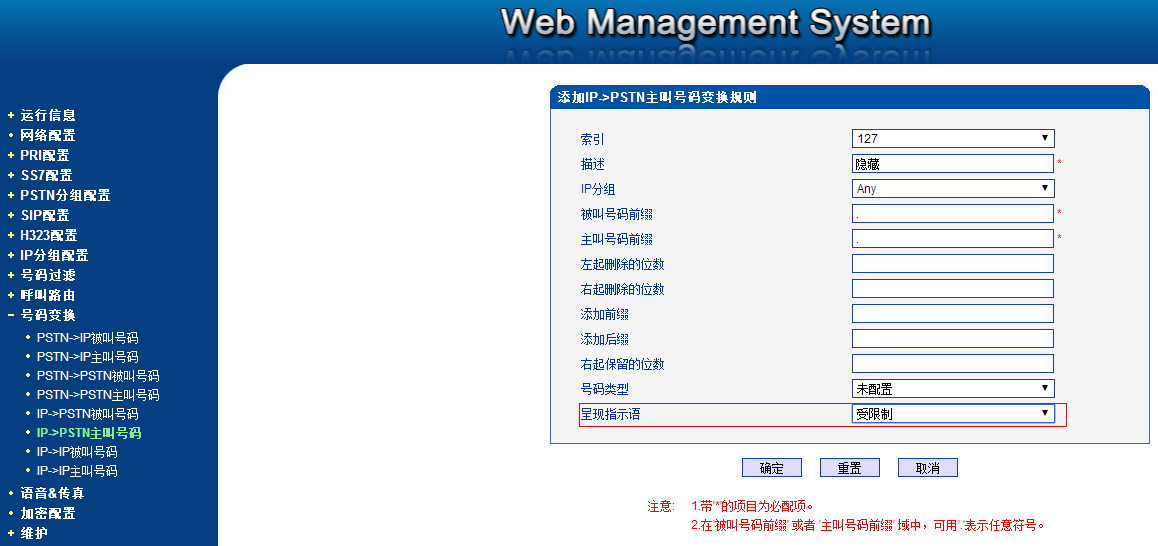This screenshot has height=546, width=1158.
Task: Expand the 维护 menu section
Action: click(34, 533)
